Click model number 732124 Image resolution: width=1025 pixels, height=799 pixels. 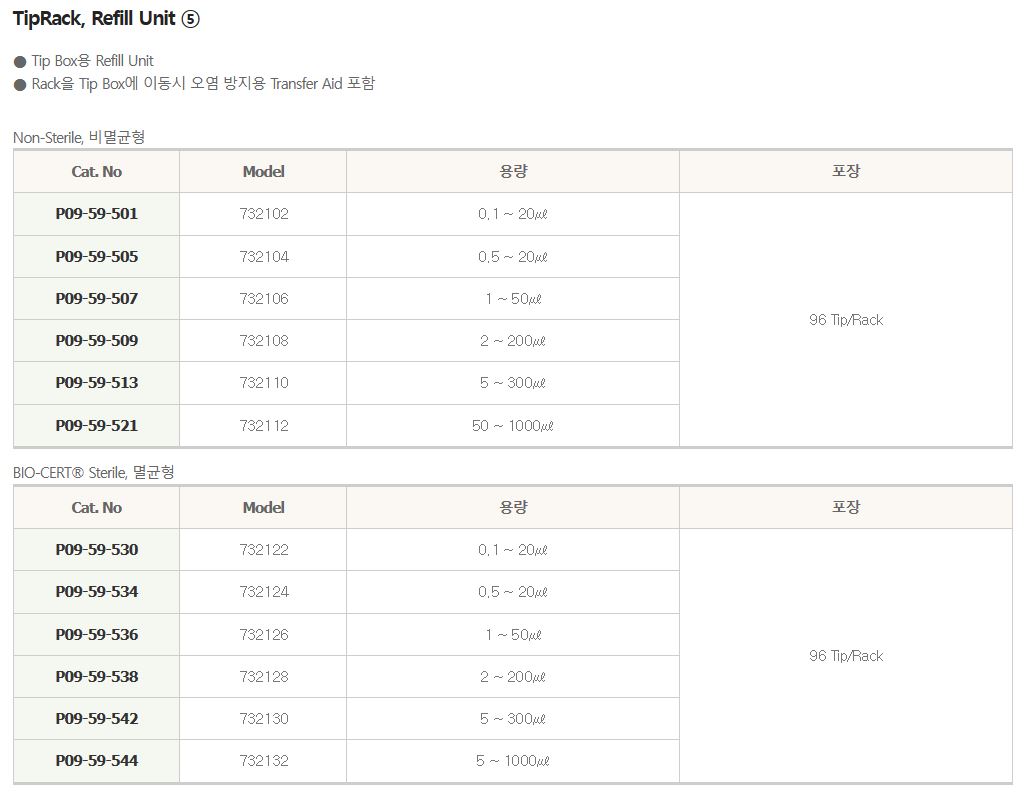pos(264,592)
